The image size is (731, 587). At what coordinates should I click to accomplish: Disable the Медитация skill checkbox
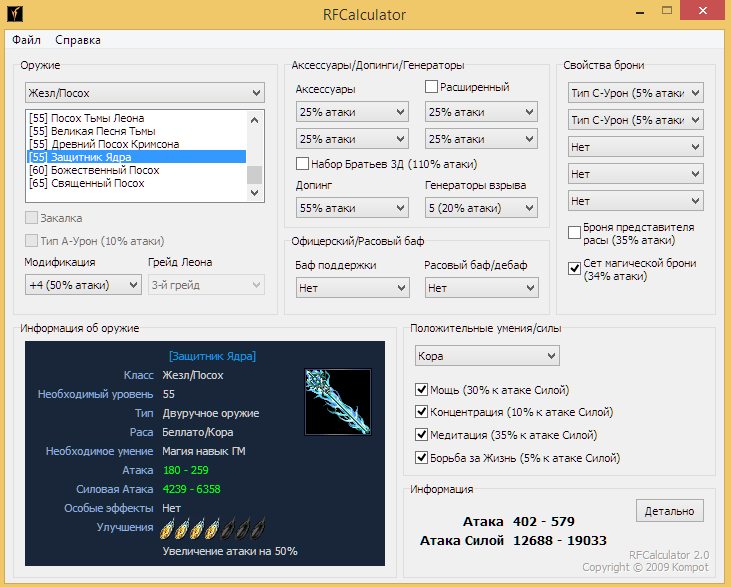click(x=421, y=435)
